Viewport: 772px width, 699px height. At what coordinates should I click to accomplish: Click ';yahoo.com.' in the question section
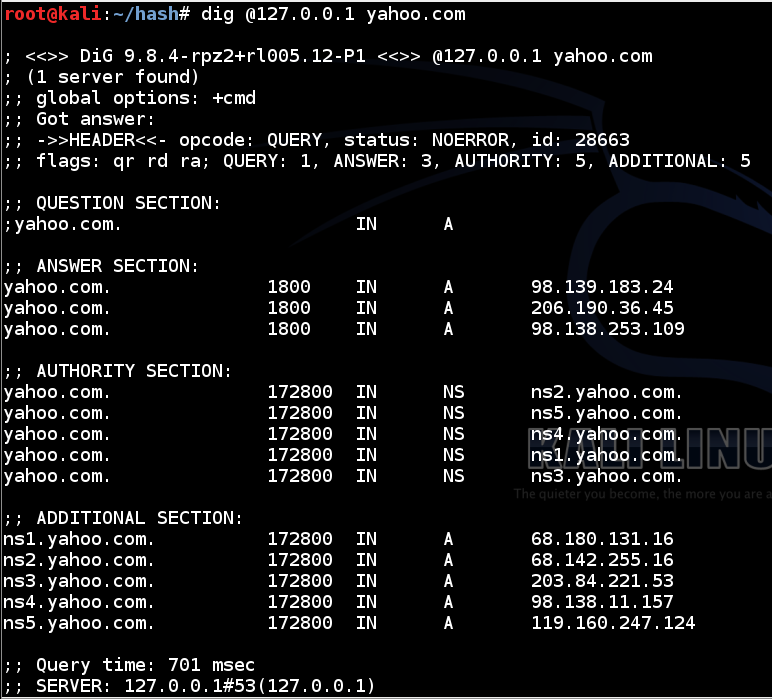[63, 224]
